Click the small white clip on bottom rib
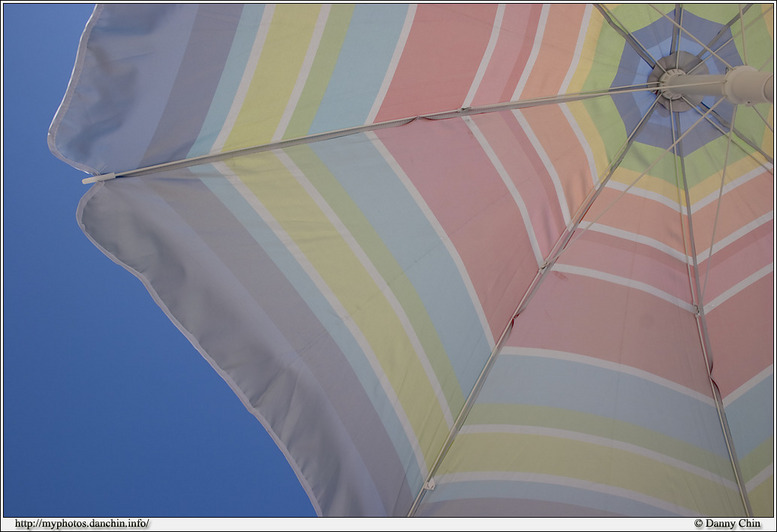This screenshot has height=532, width=777. pyautogui.click(x=430, y=485)
